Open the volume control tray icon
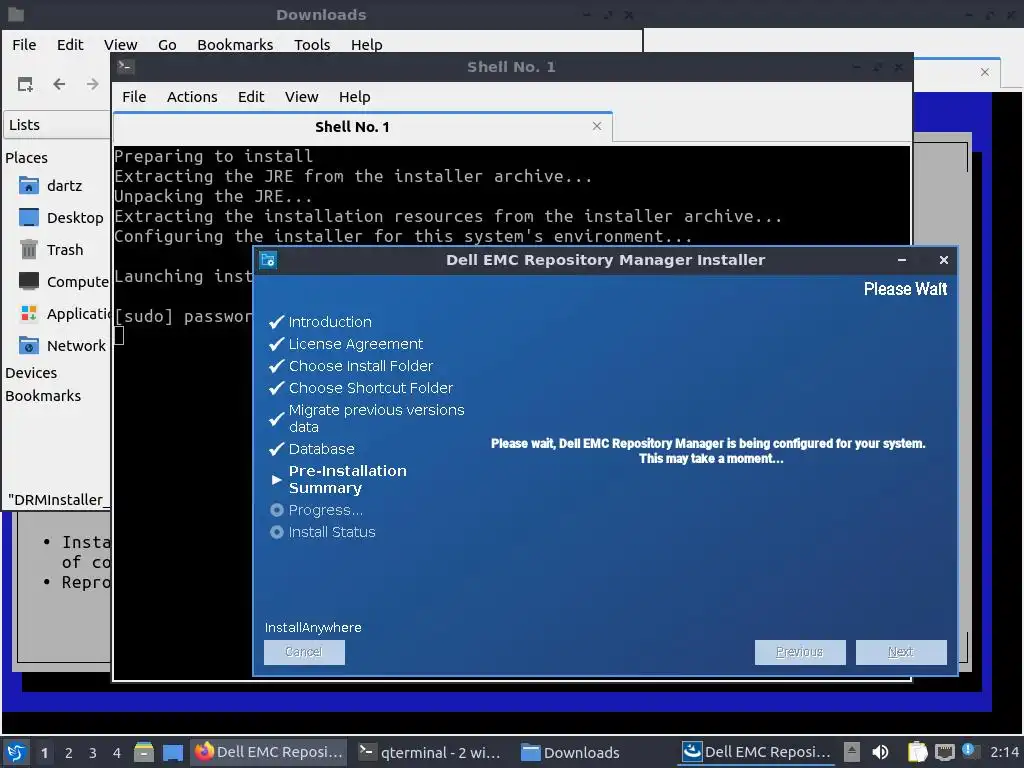Image resolution: width=1024 pixels, height=768 pixels. pyautogui.click(x=880, y=752)
